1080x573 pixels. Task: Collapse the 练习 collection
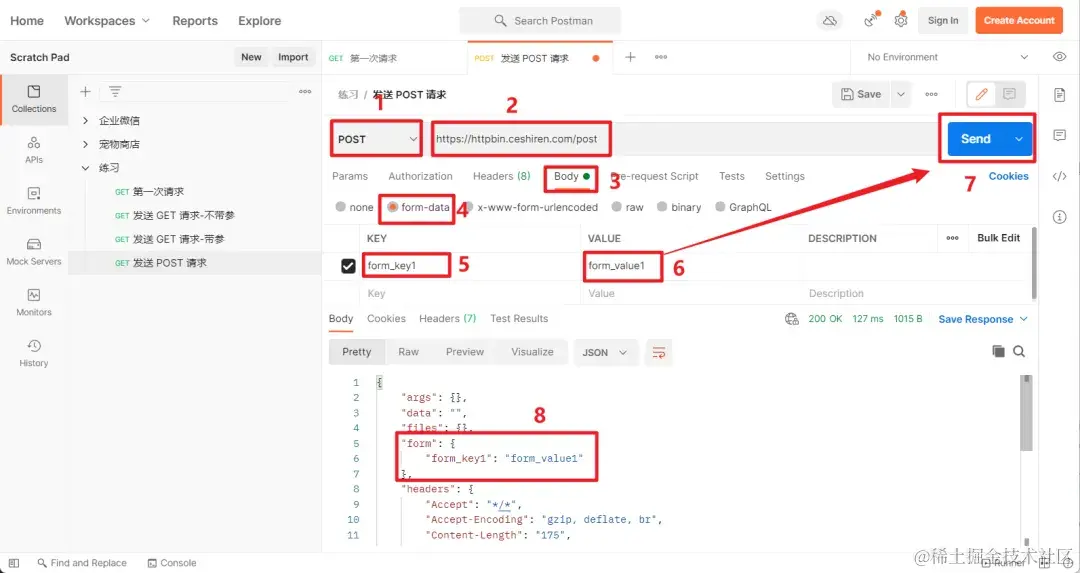85,168
